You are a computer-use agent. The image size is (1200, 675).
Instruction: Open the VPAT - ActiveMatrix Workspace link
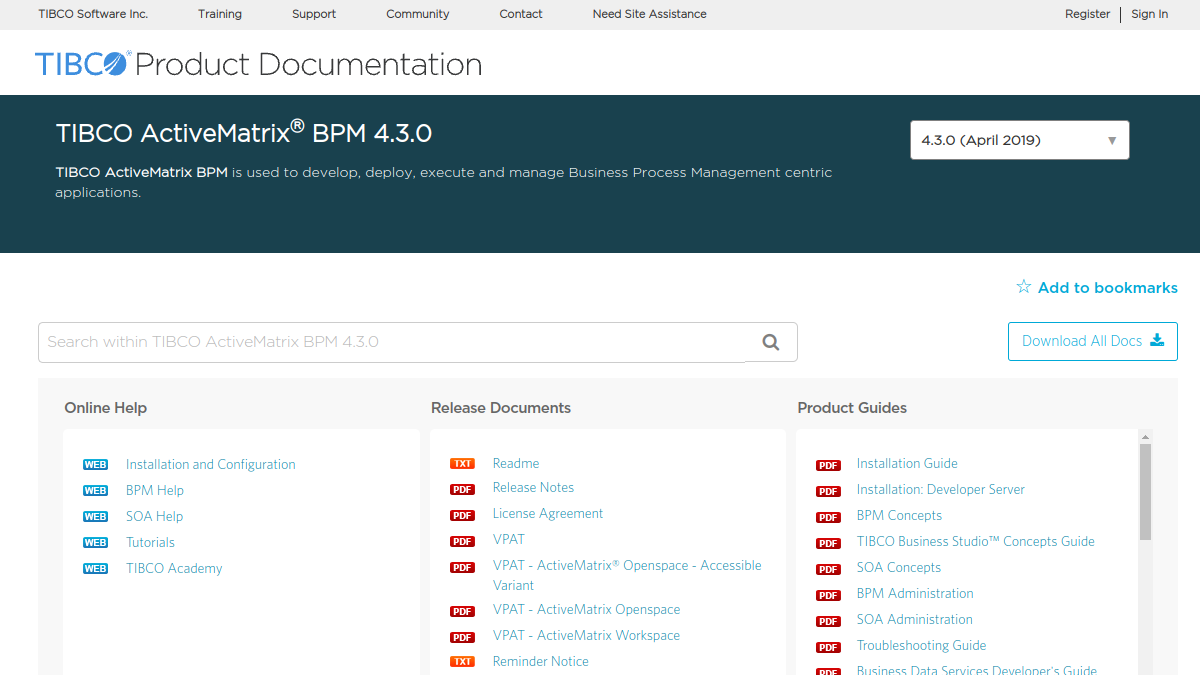586,635
